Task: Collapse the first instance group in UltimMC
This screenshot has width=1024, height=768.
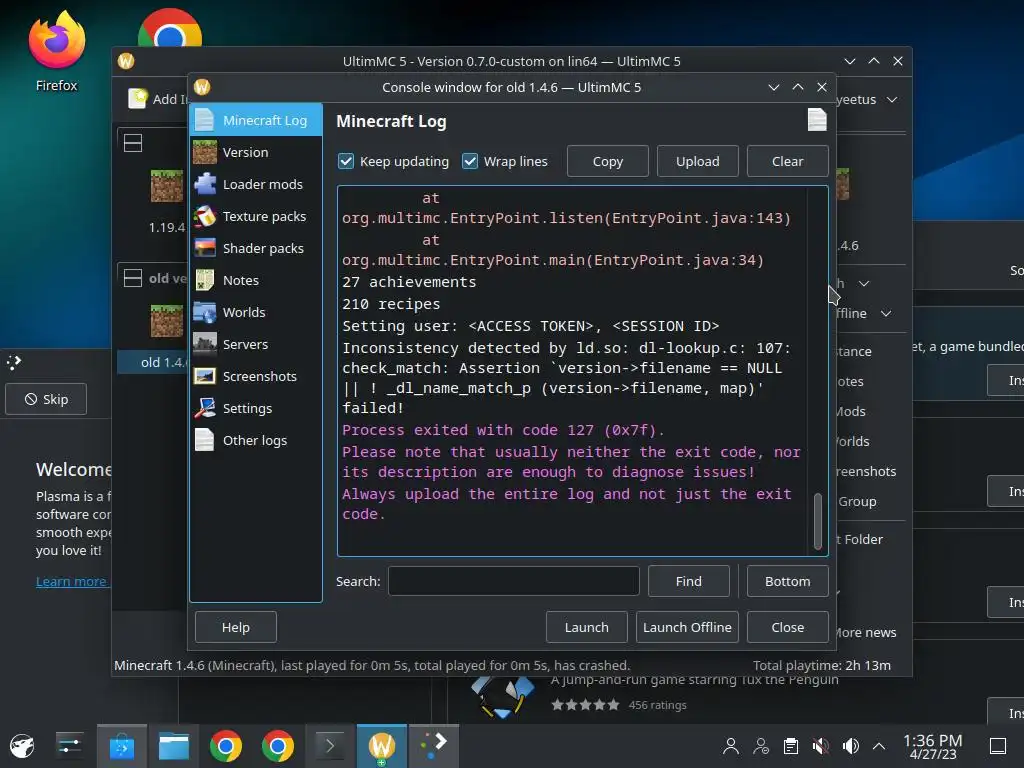Action: [133, 143]
